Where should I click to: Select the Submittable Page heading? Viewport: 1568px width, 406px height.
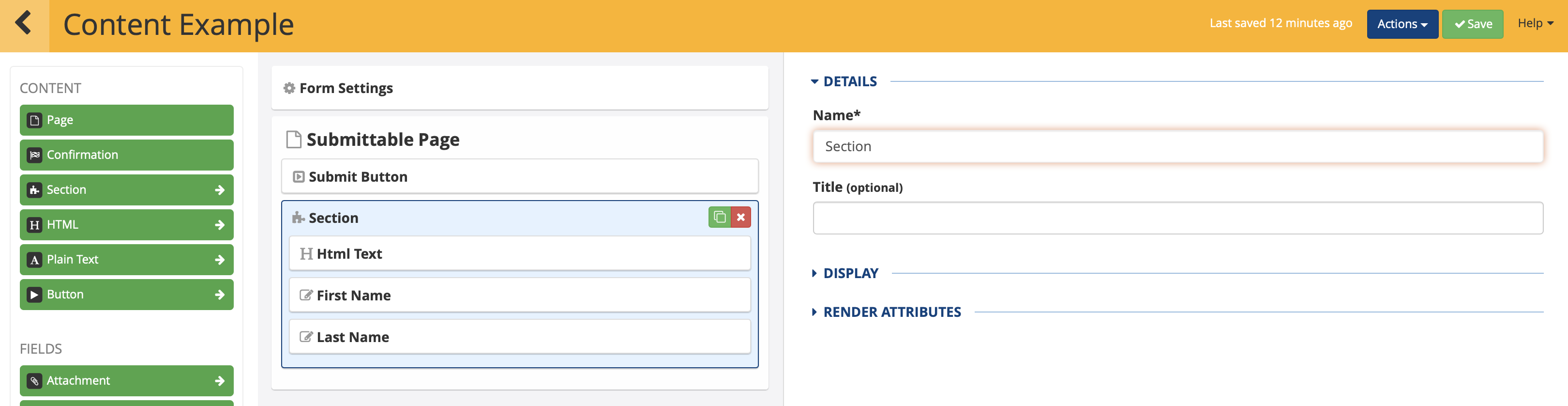[383, 140]
